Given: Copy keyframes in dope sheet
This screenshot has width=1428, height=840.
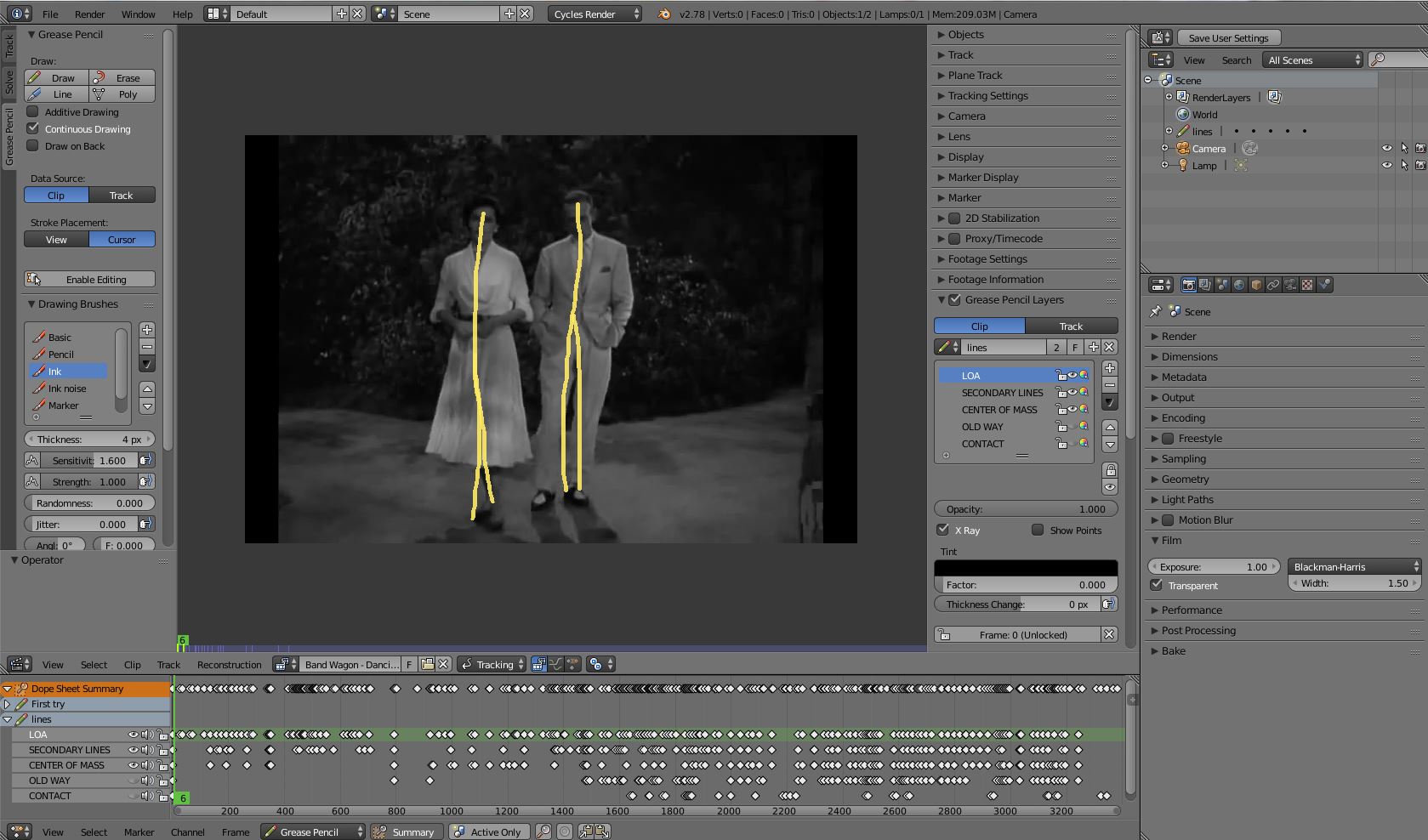Looking at the screenshot, I should point(586,831).
